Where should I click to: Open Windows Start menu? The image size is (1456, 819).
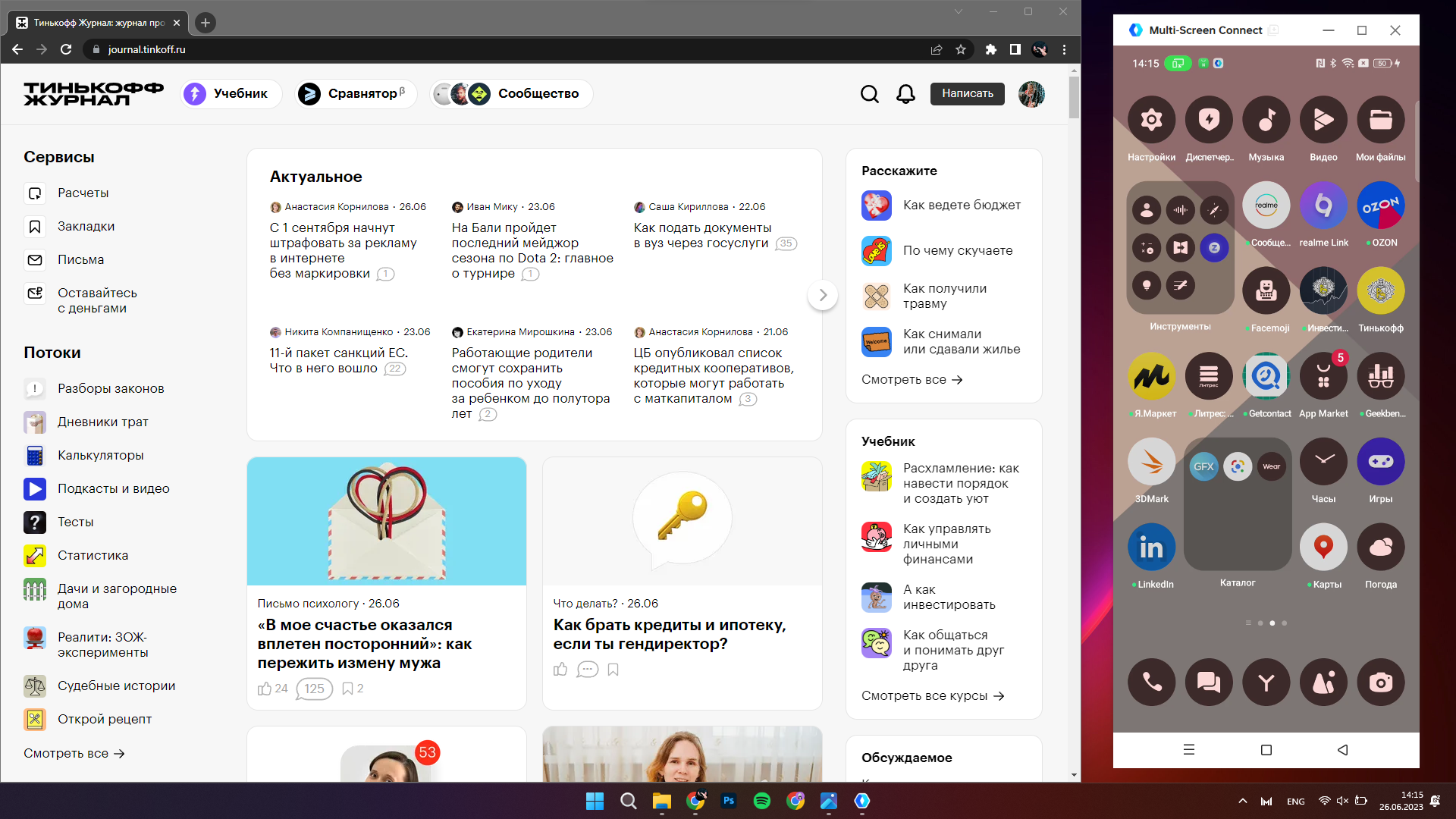click(x=595, y=801)
